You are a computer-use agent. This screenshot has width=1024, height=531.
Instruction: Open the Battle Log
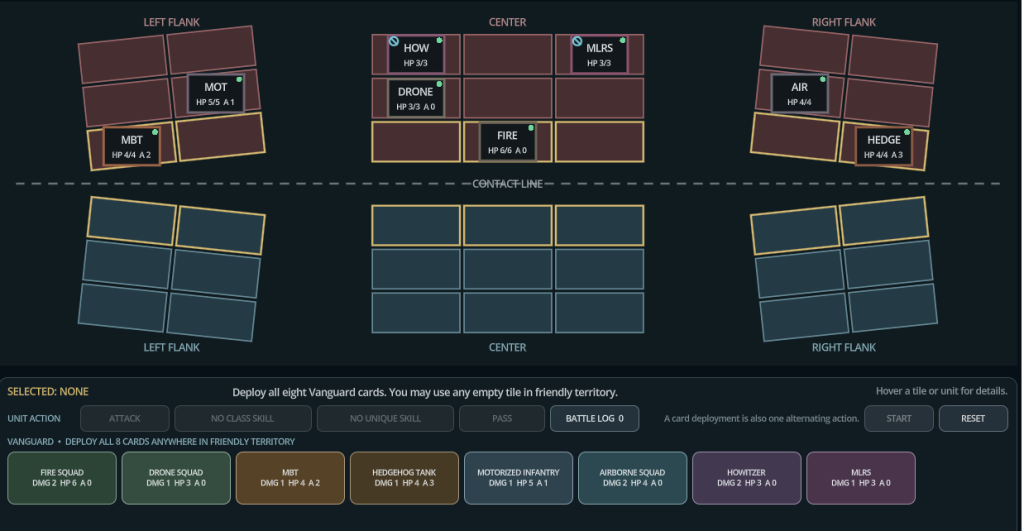coord(594,419)
